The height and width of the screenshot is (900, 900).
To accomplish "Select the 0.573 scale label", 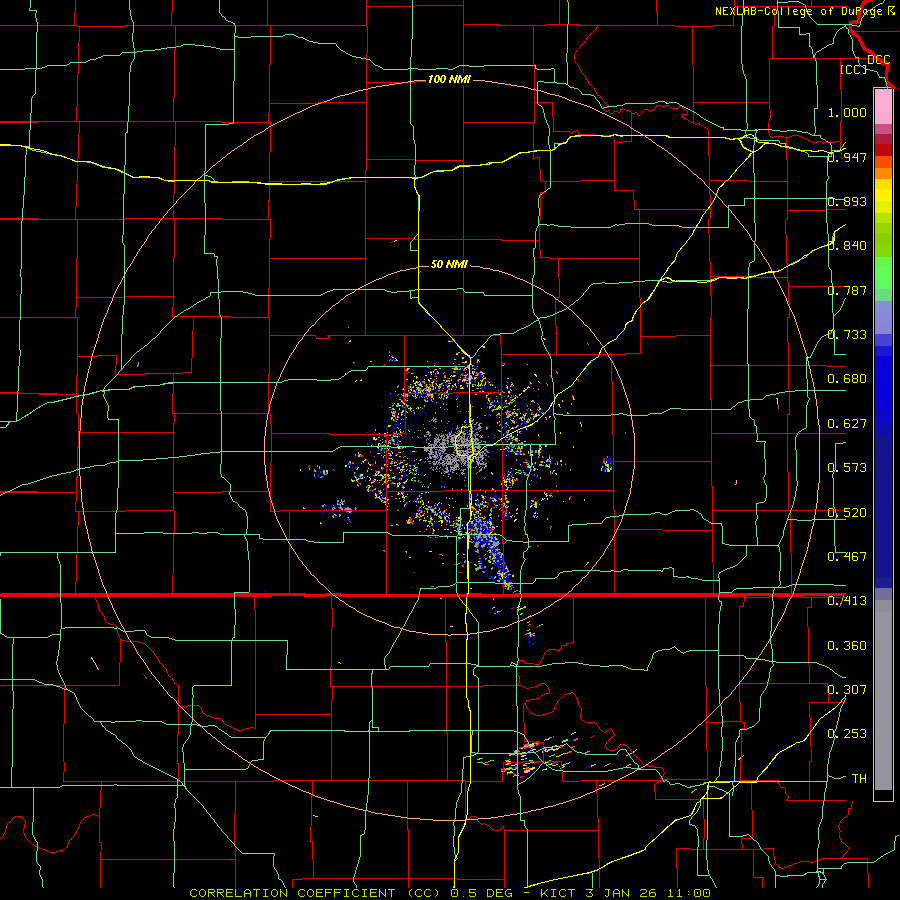I will click(847, 468).
